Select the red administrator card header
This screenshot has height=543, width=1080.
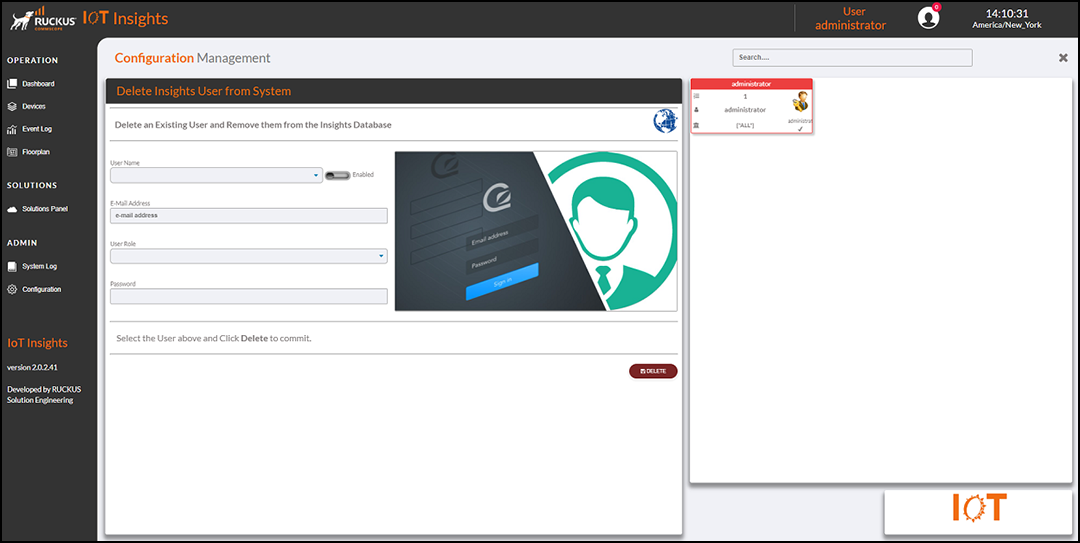751,83
